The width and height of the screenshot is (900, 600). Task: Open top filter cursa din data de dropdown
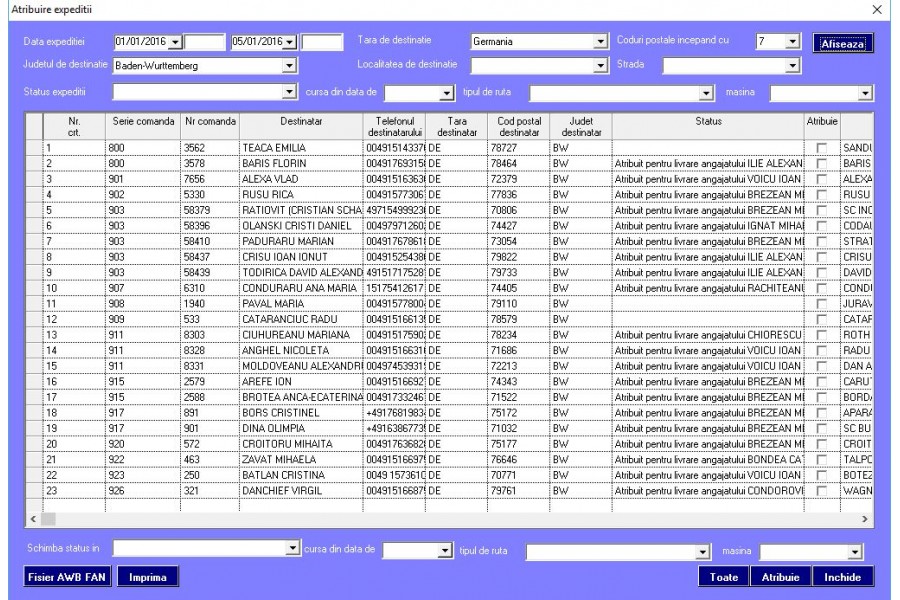pyautogui.click(x=447, y=93)
